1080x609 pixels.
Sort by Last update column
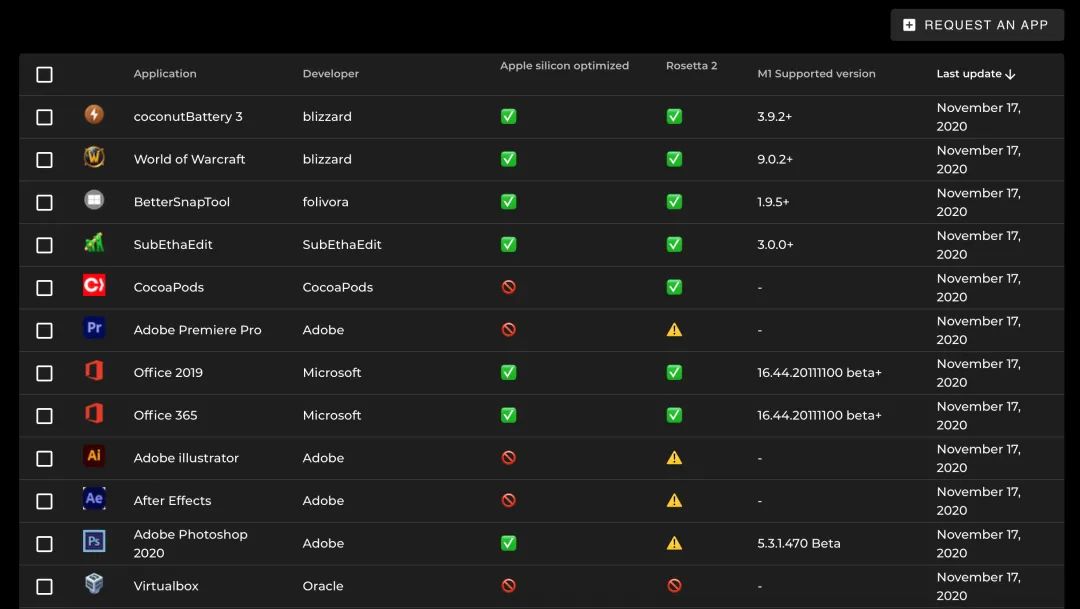pyautogui.click(x=975, y=74)
